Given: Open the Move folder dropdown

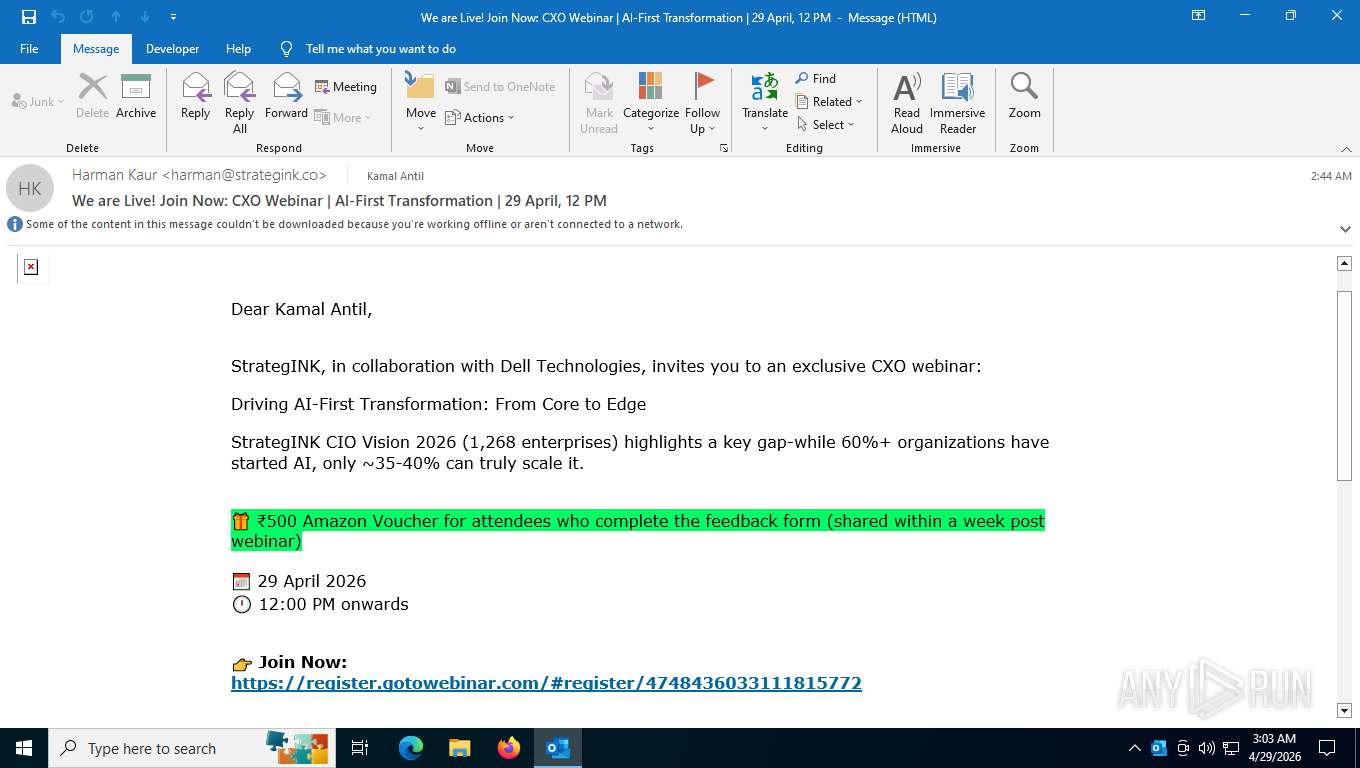Looking at the screenshot, I should click(421, 102).
